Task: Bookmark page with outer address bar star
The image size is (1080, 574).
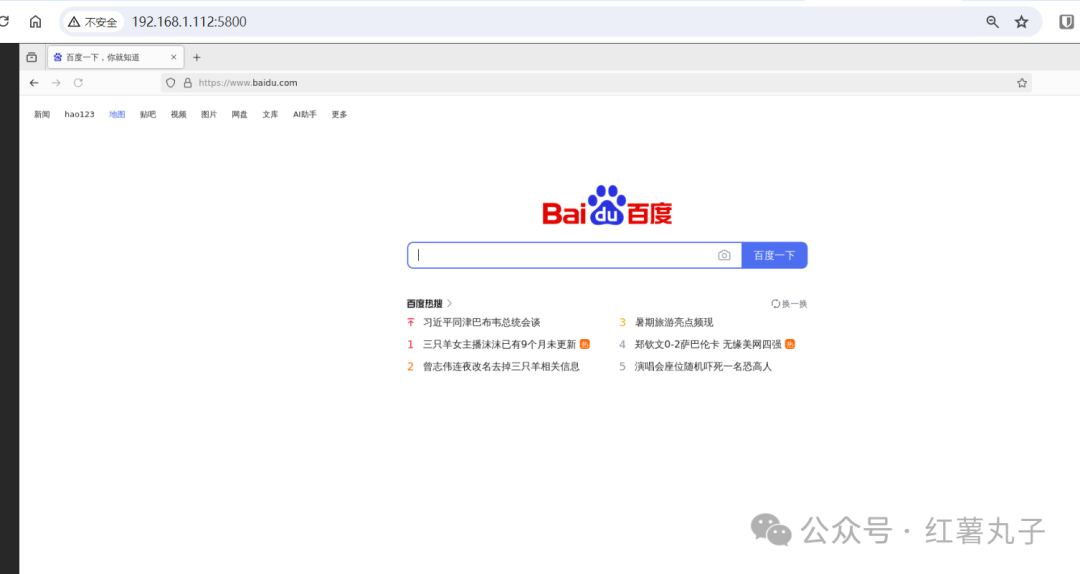Action: pyautogui.click(x=1021, y=22)
